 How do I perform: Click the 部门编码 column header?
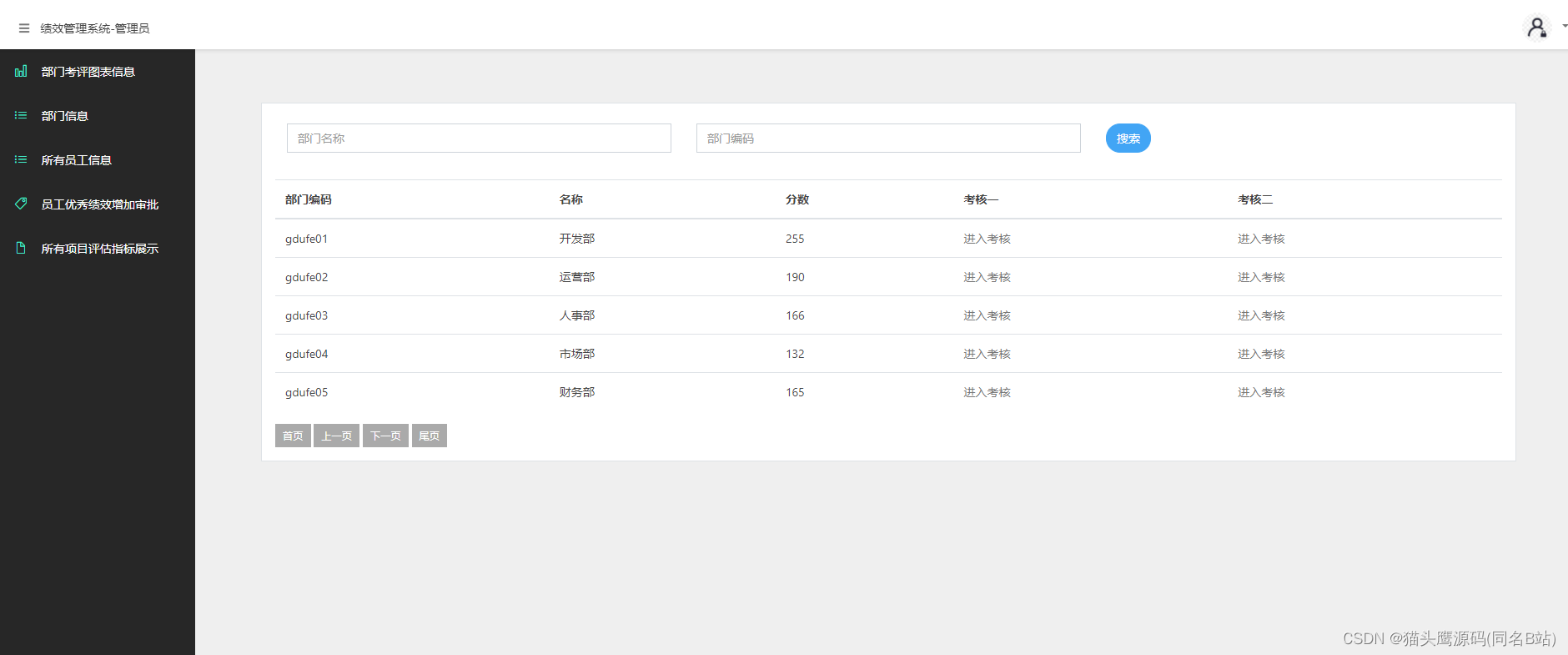pos(309,199)
